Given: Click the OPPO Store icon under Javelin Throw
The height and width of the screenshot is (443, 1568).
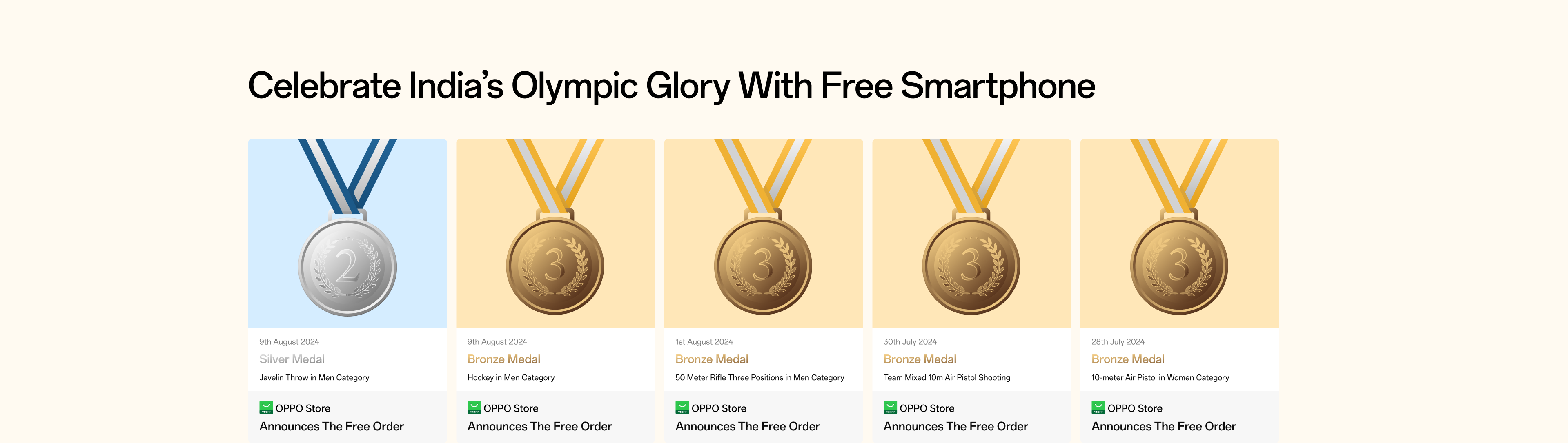Looking at the screenshot, I should click(266, 407).
